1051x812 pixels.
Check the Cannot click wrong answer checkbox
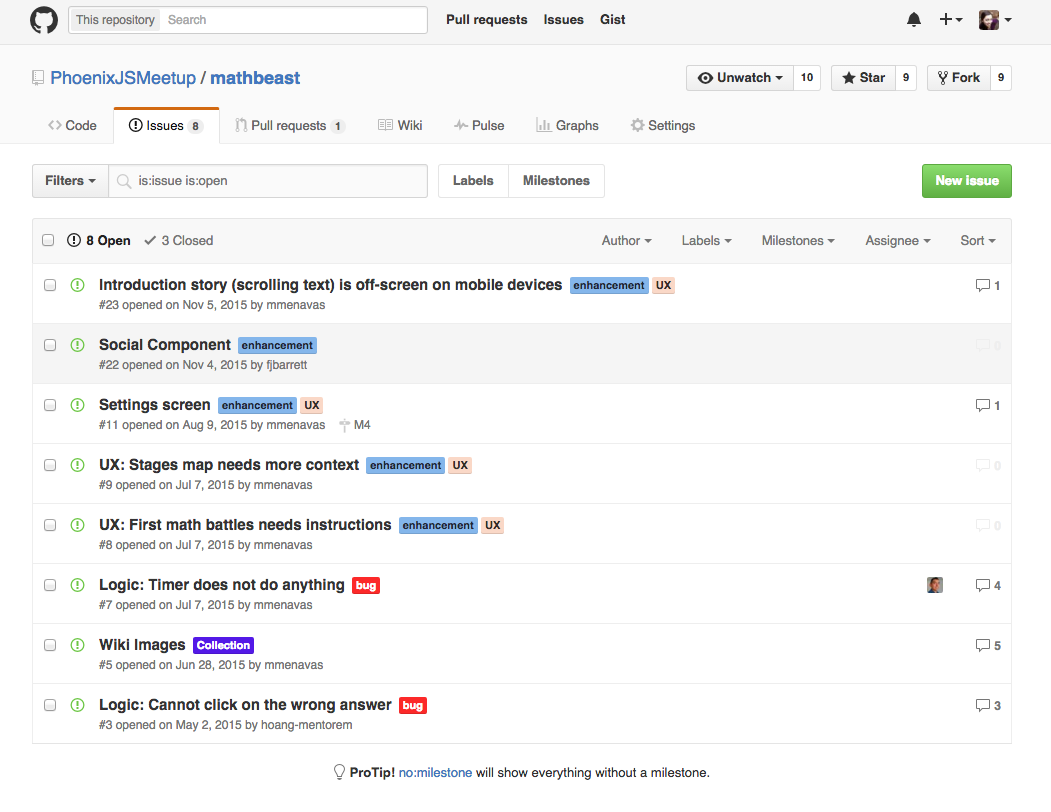[x=50, y=705]
